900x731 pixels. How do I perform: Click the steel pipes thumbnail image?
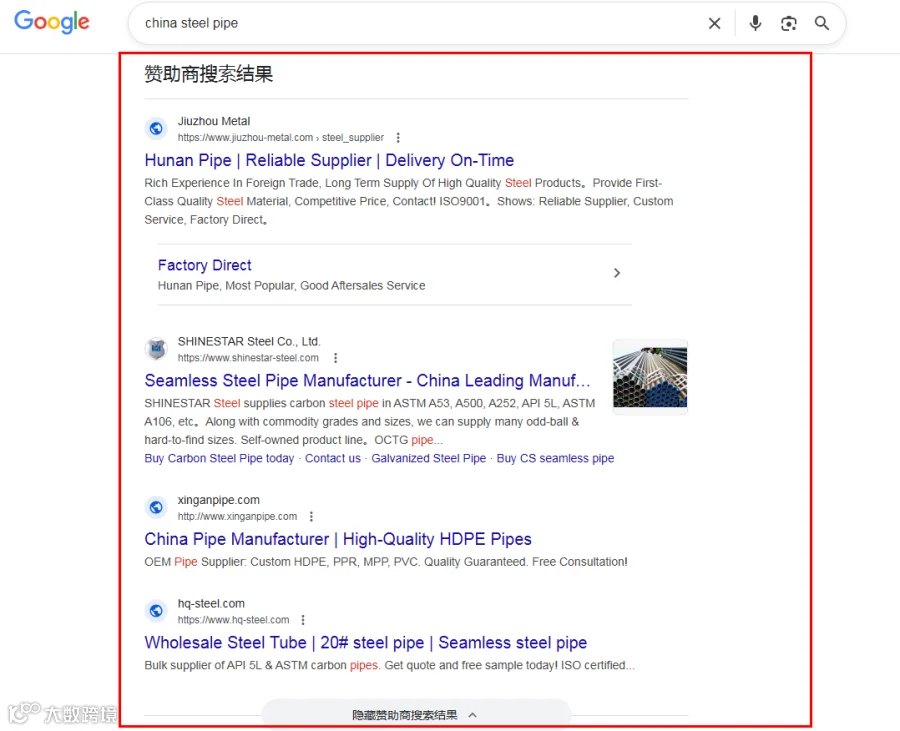650,376
